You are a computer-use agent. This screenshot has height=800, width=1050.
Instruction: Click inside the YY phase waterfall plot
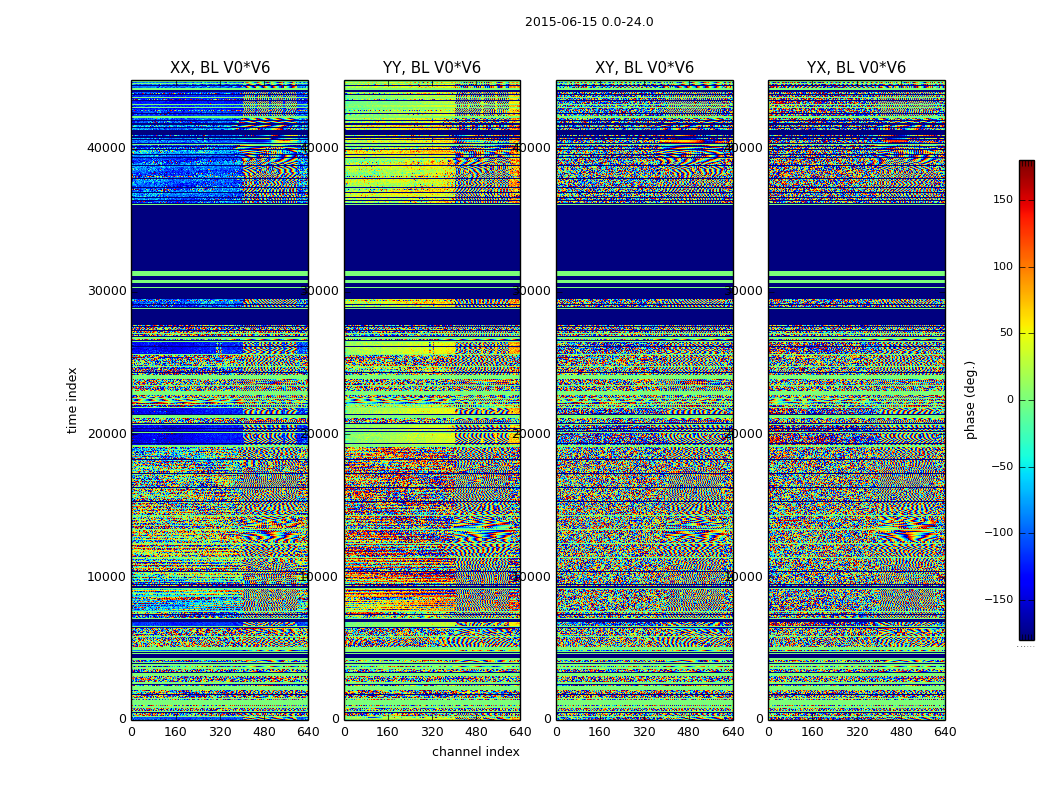(x=432, y=400)
